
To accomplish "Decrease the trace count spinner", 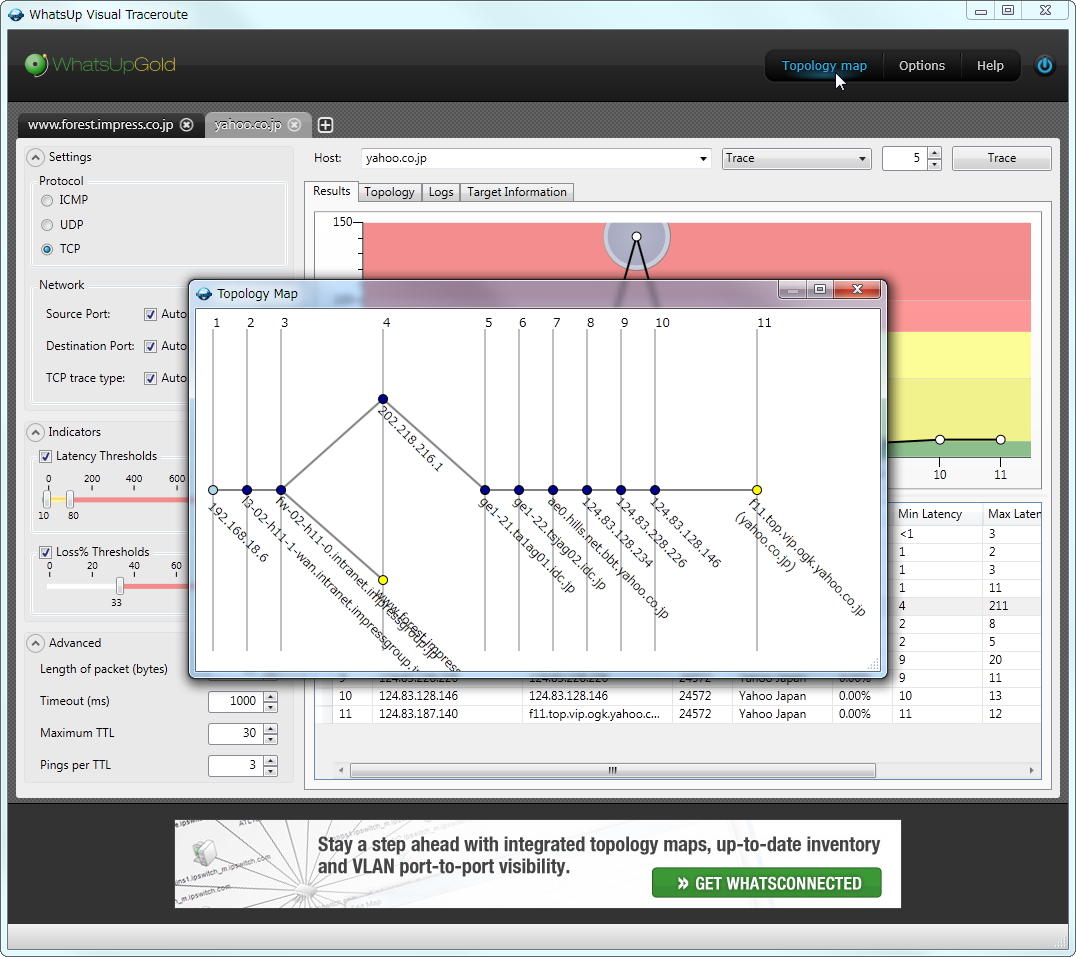I will point(934,164).
